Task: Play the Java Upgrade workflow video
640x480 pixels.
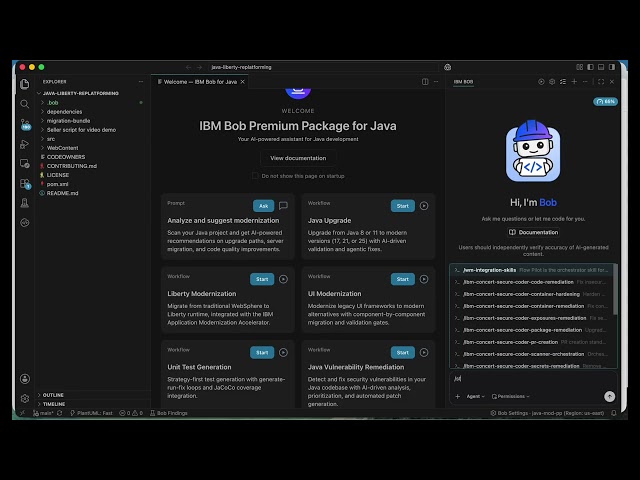Action: point(424,206)
